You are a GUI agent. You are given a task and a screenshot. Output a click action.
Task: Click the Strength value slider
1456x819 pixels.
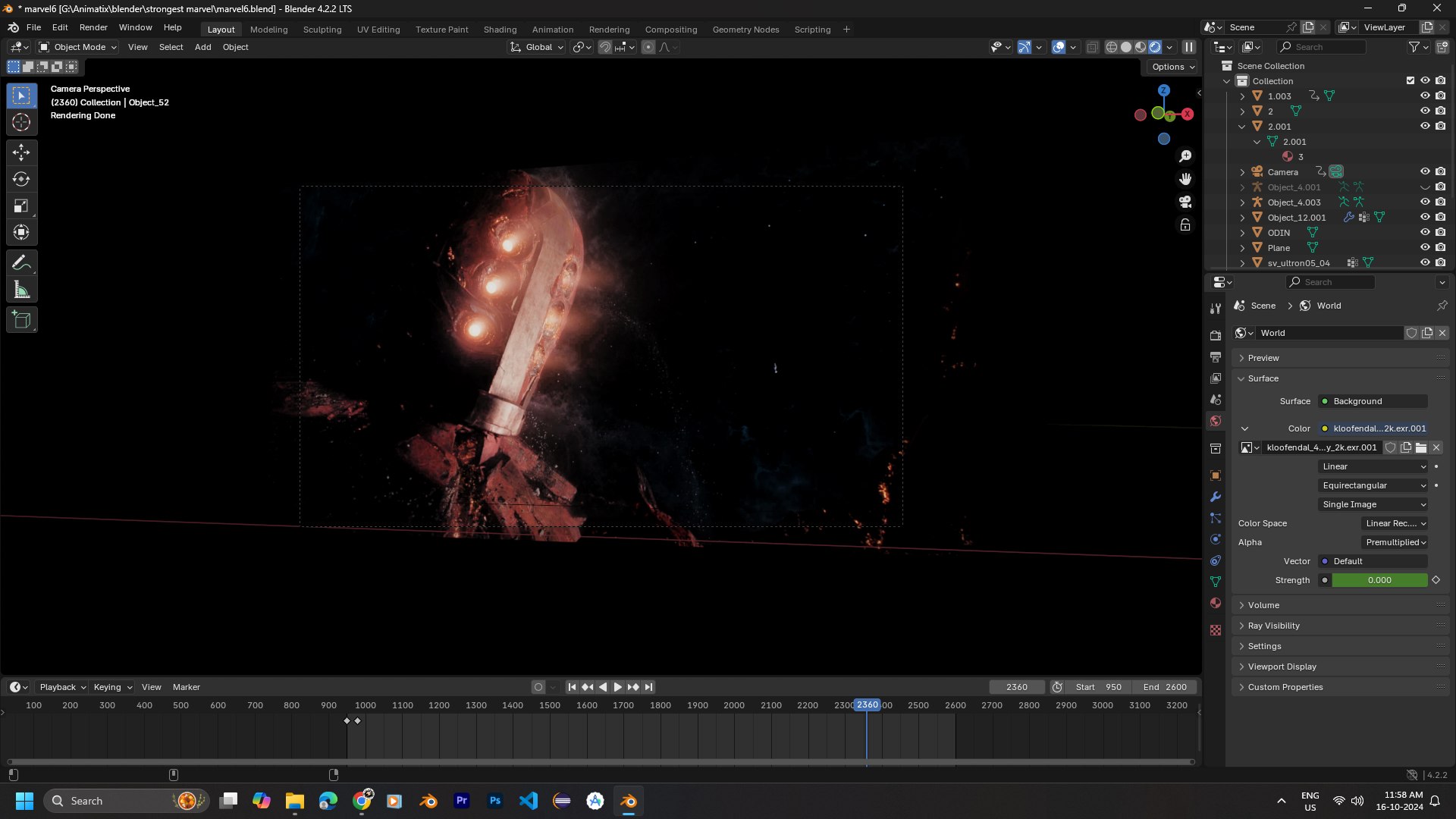click(x=1379, y=580)
